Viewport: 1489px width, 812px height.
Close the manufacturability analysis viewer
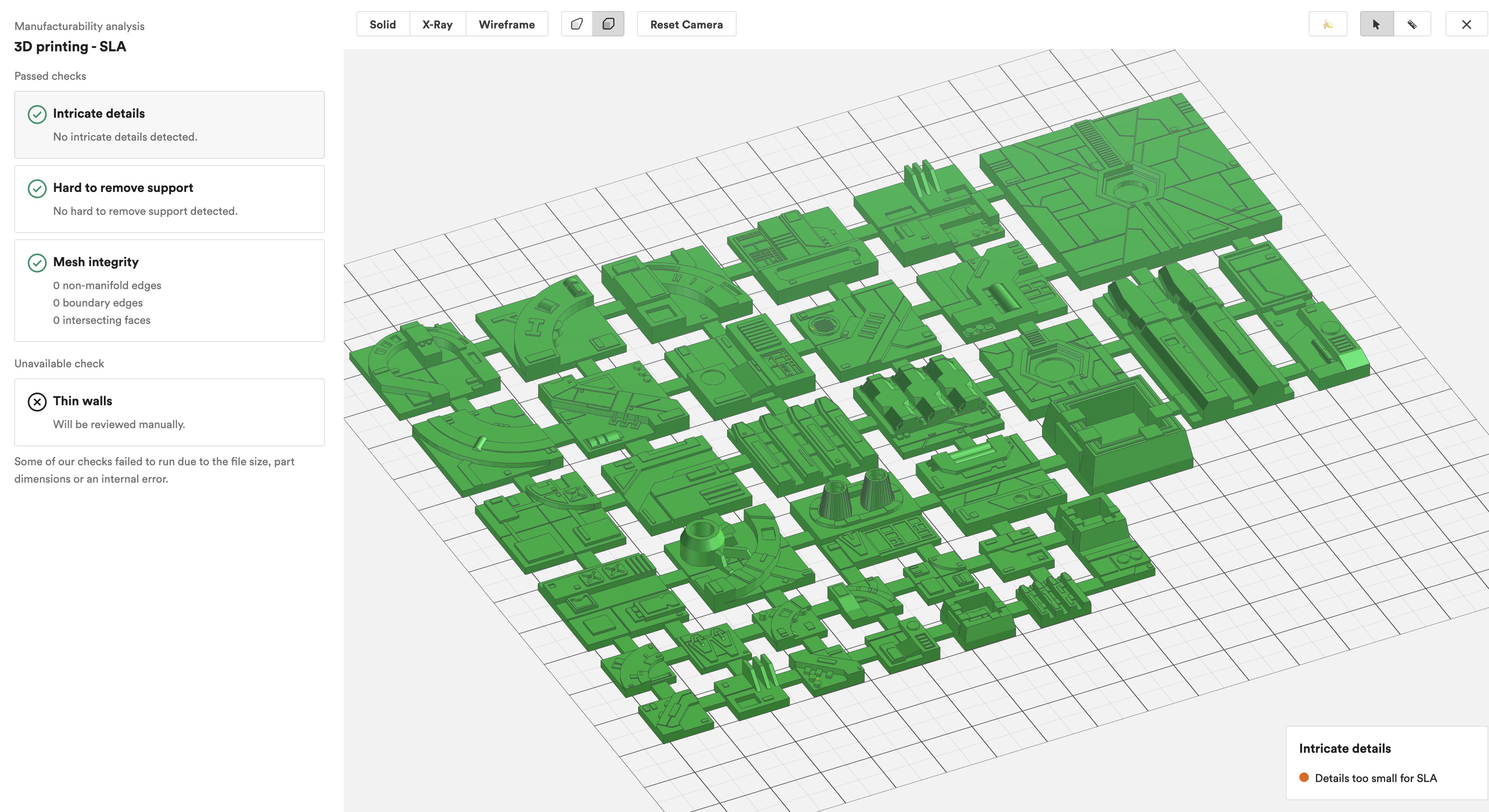[1466, 24]
